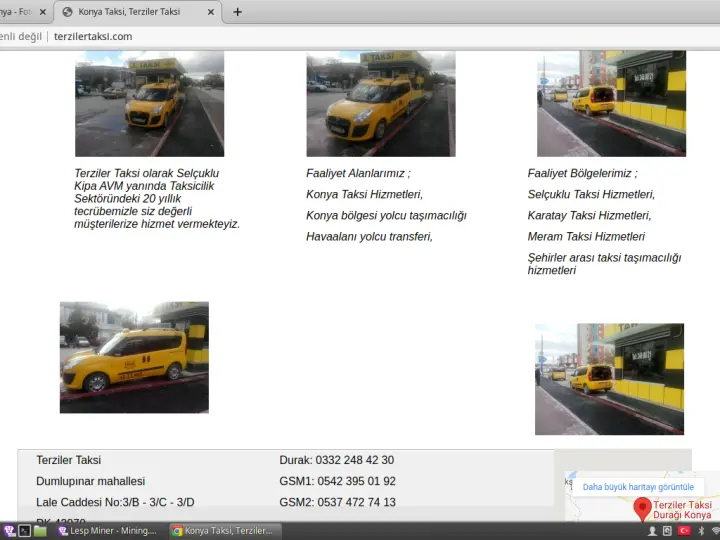Click 'Dumlupınar mahallesi' address line
720x540 pixels.
90,481
